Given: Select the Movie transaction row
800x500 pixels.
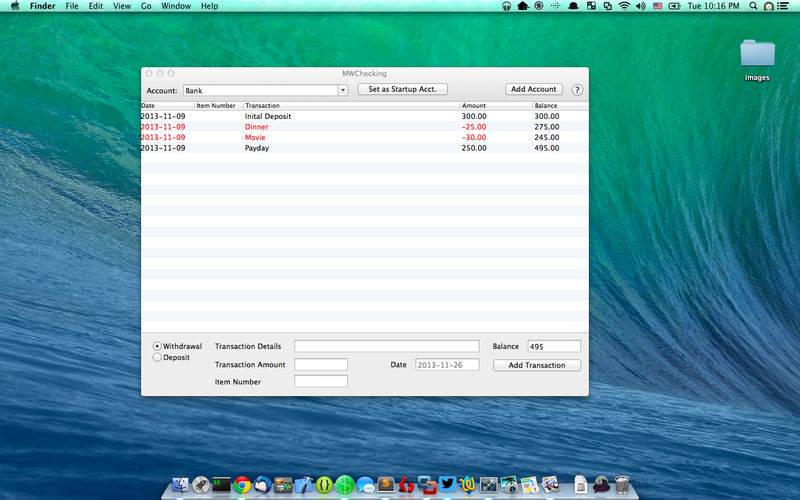Looking at the screenshot, I should click(364, 137).
